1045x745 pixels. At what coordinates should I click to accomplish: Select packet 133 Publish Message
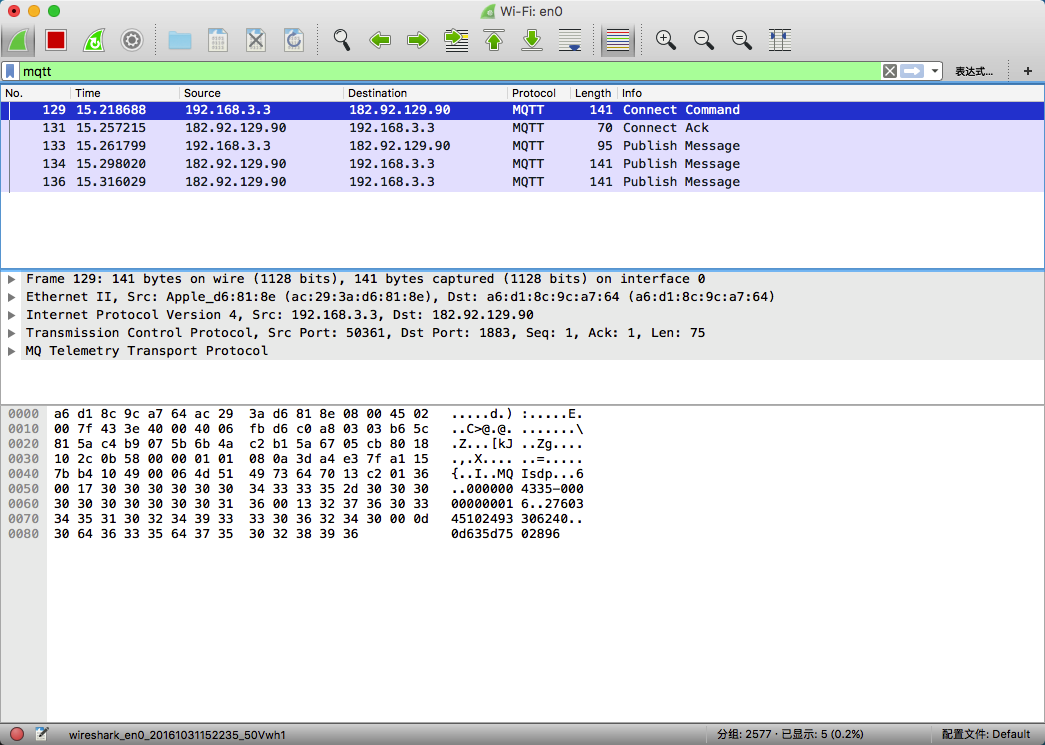point(522,146)
